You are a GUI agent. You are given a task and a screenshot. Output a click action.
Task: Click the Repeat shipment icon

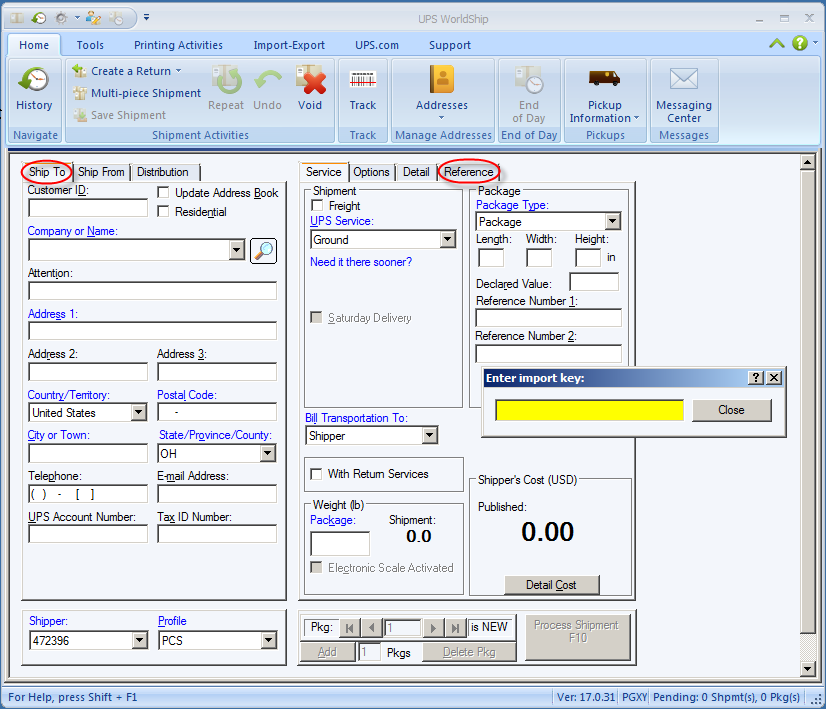227,80
